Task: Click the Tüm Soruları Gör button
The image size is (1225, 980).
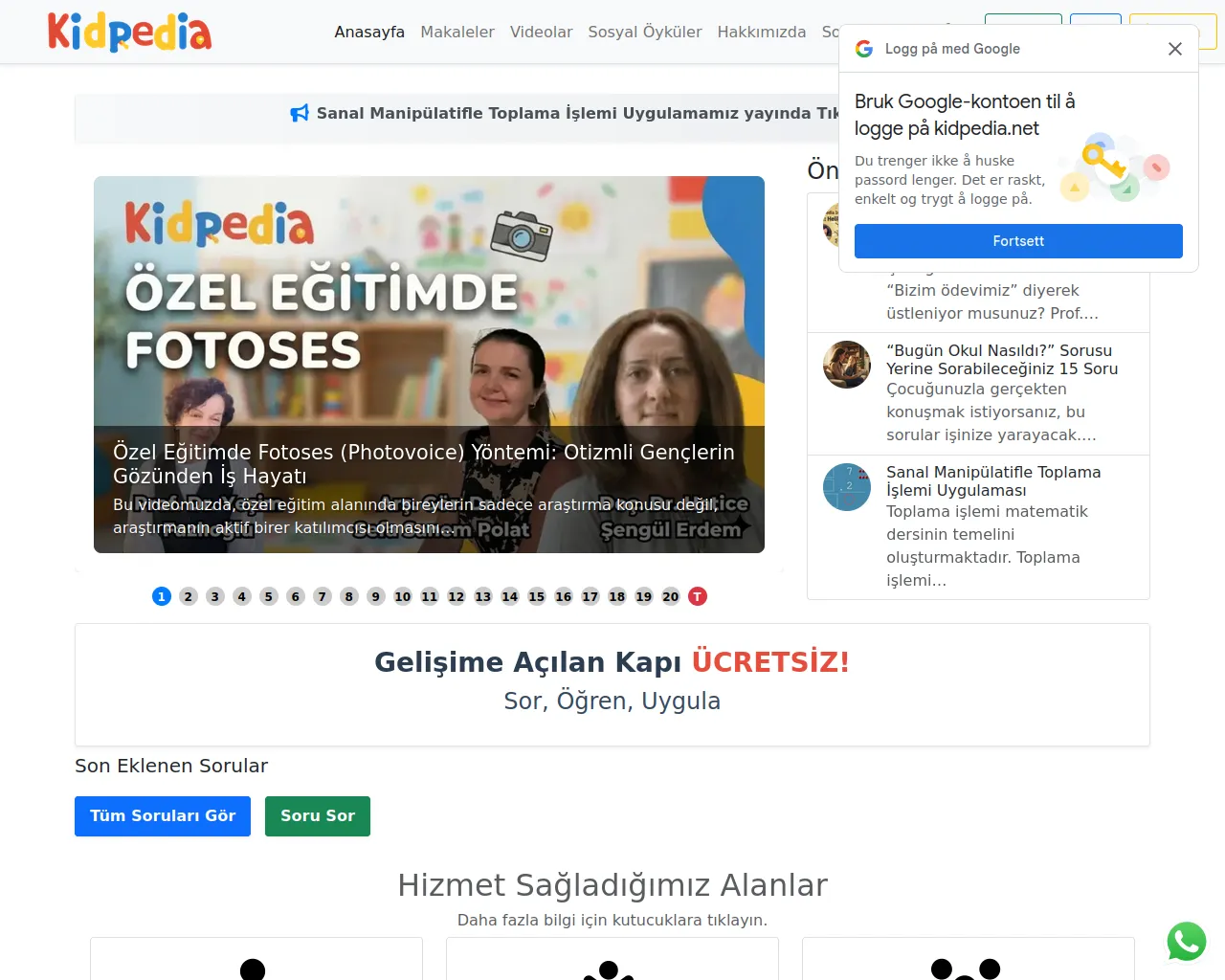Action: coord(163,816)
